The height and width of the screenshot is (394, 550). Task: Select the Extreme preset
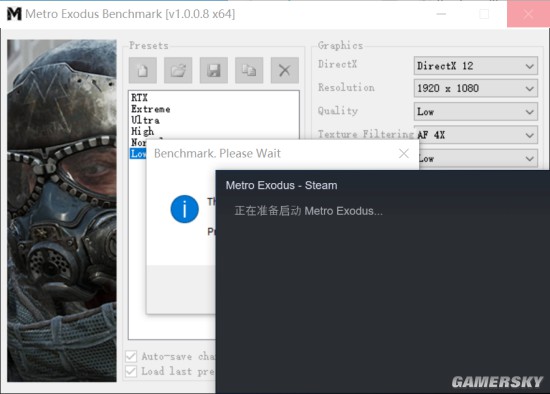151,109
